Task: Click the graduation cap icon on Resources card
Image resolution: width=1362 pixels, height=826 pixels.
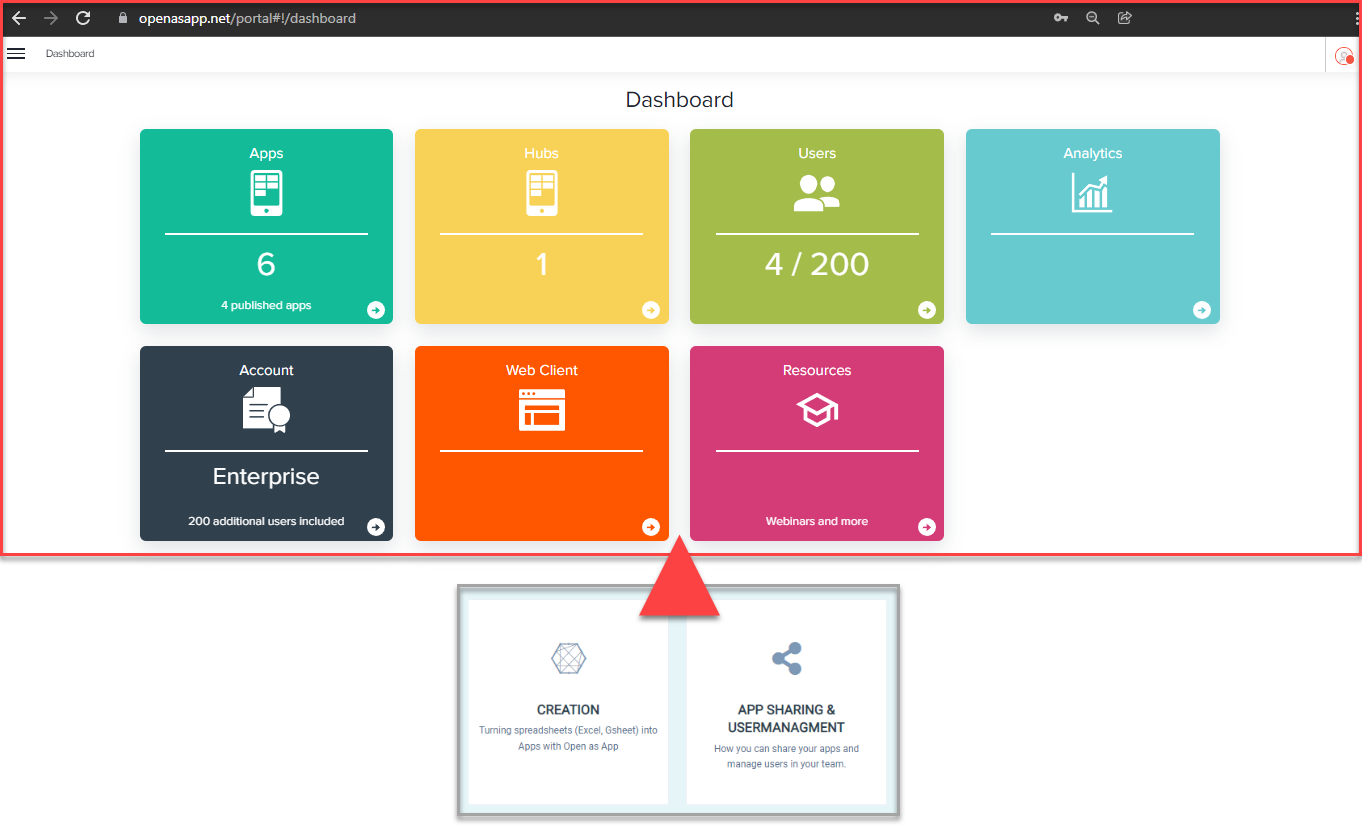Action: click(x=817, y=410)
